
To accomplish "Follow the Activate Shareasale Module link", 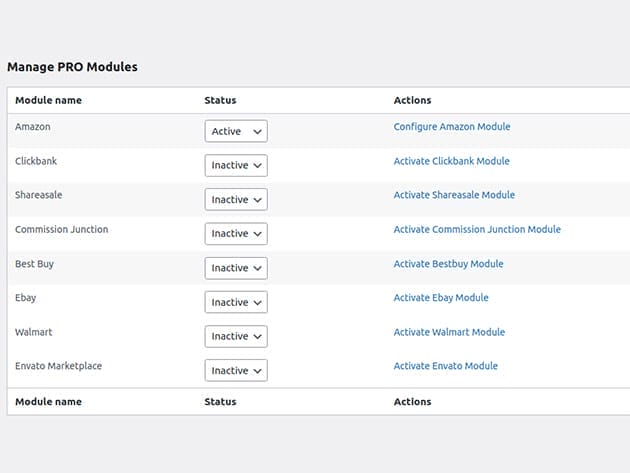I will pos(454,195).
